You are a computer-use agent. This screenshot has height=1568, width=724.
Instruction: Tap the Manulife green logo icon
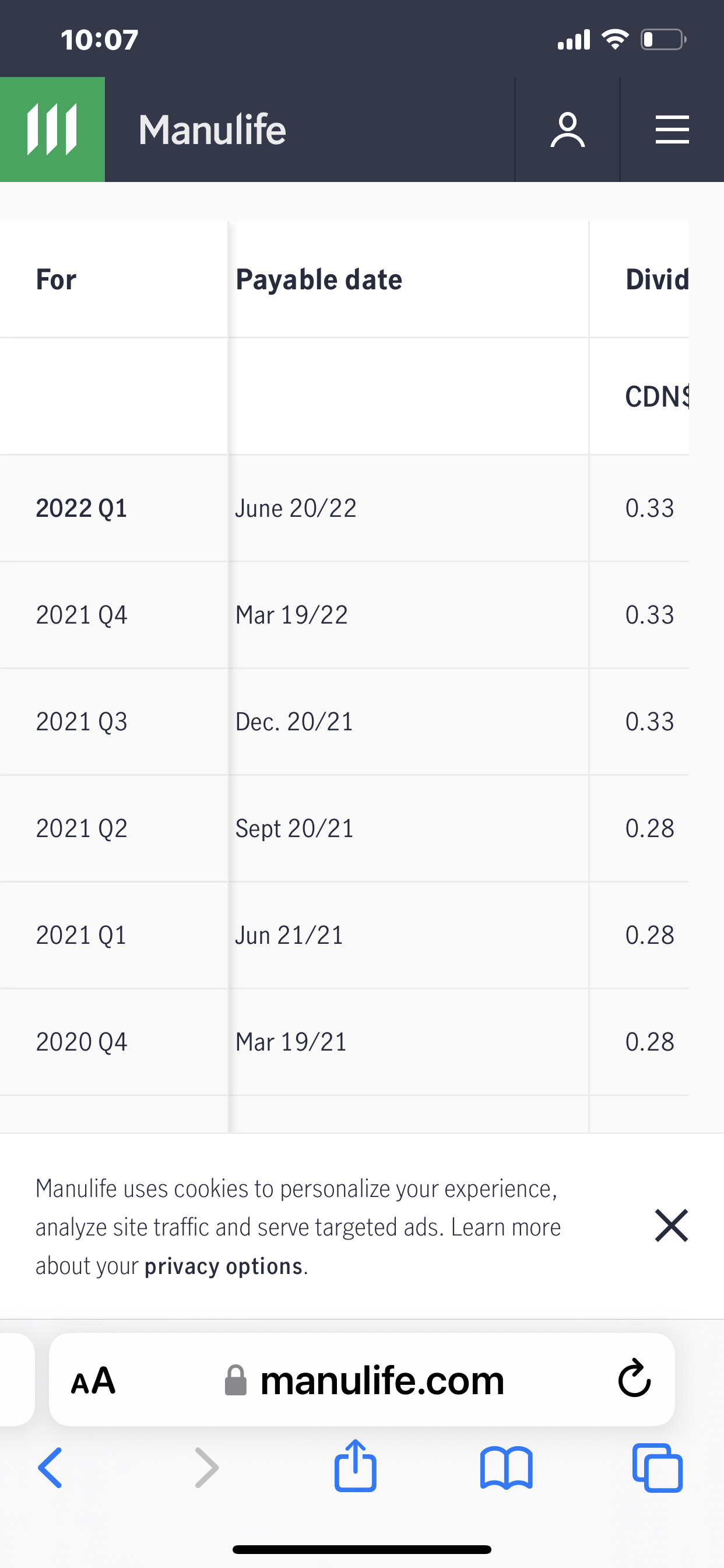(52, 129)
